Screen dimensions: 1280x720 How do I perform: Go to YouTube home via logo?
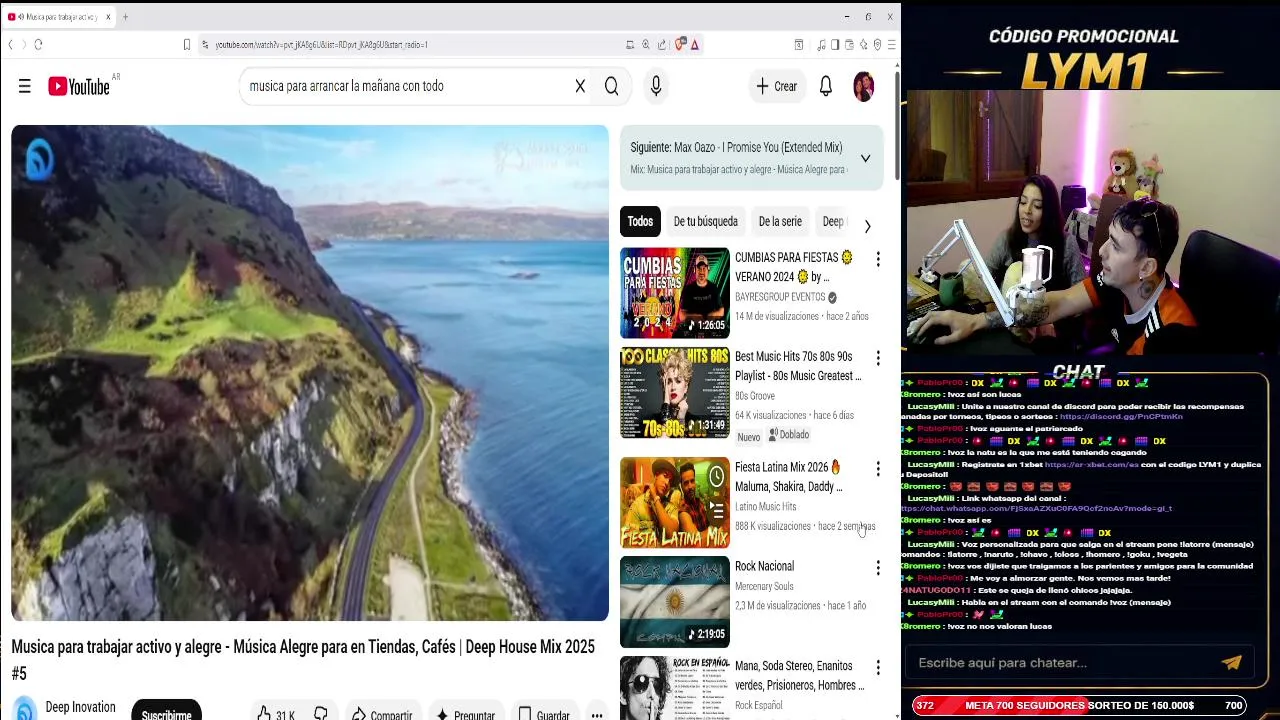coord(78,86)
